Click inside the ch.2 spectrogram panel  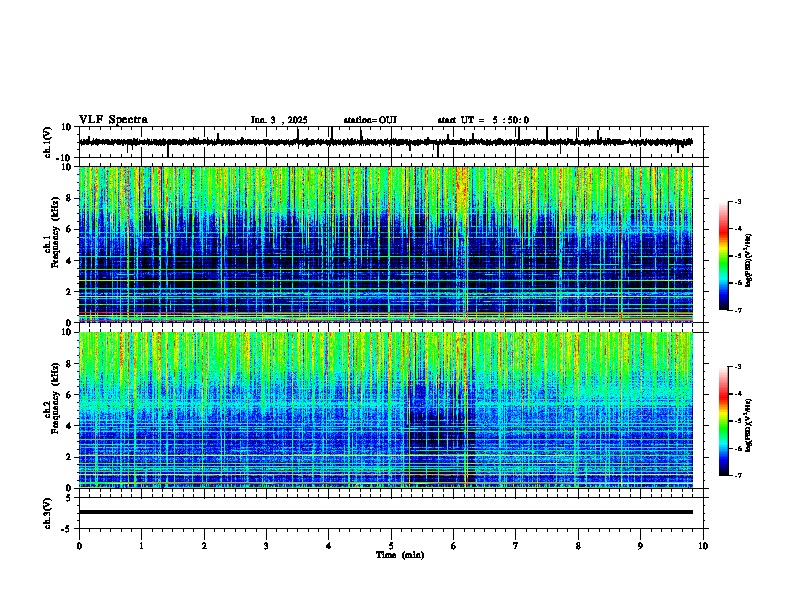[386, 410]
